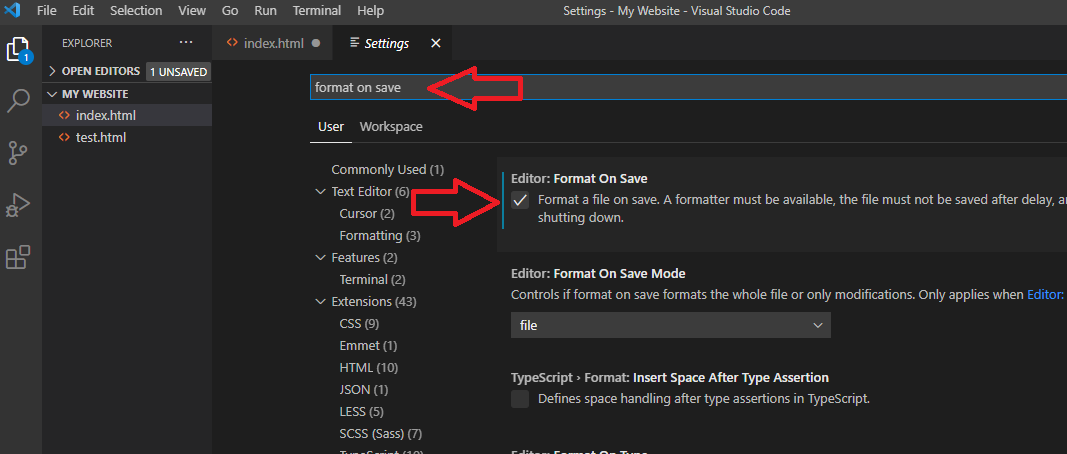
Task: Open the Run menu
Action: [265, 11]
